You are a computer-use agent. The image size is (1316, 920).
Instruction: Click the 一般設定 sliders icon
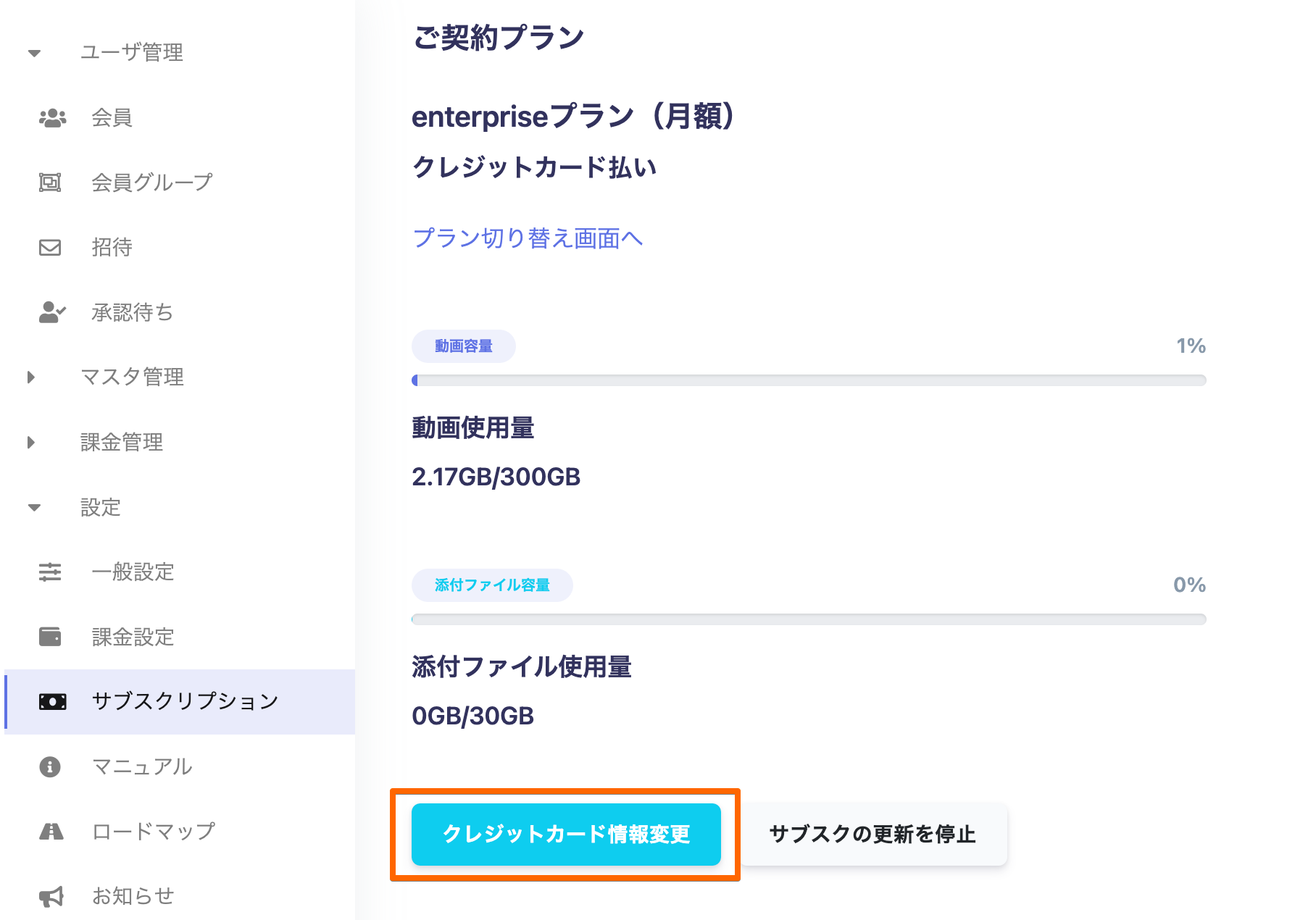(x=50, y=572)
